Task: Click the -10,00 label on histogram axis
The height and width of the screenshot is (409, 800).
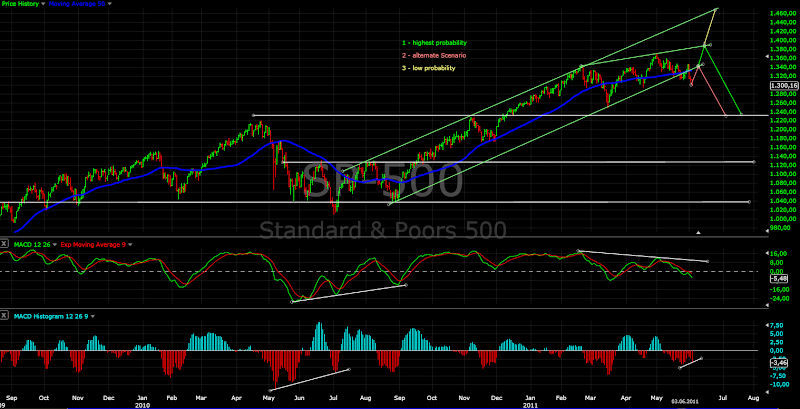Action: [780, 385]
